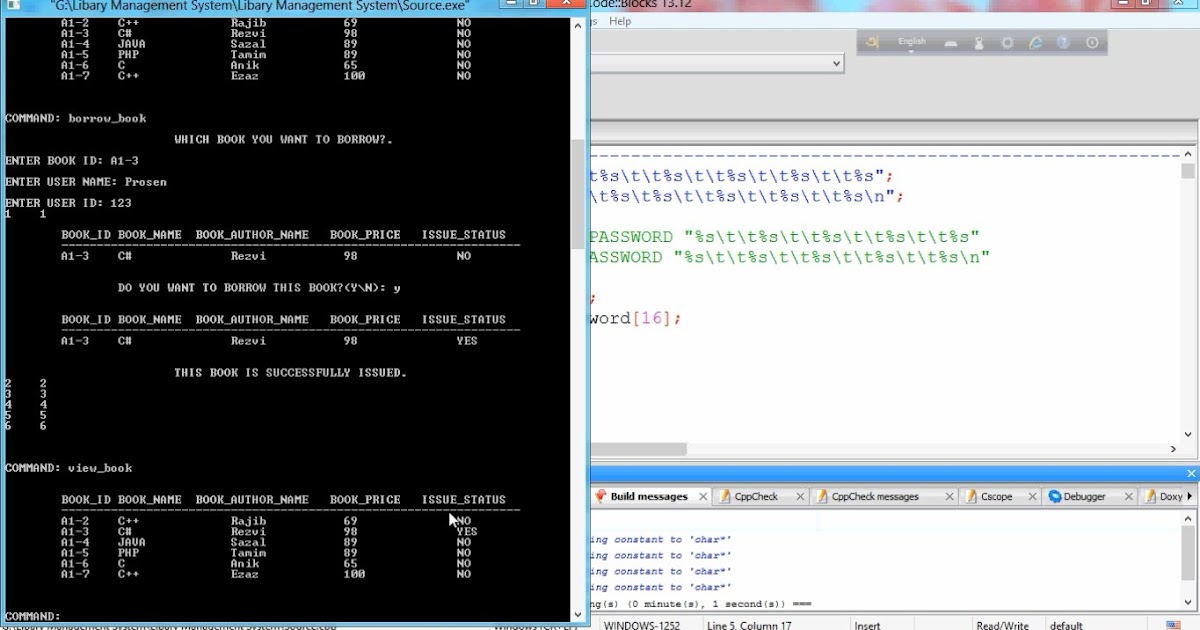
Task: Click 'word[16];' in the code editor
Action: coord(636,318)
